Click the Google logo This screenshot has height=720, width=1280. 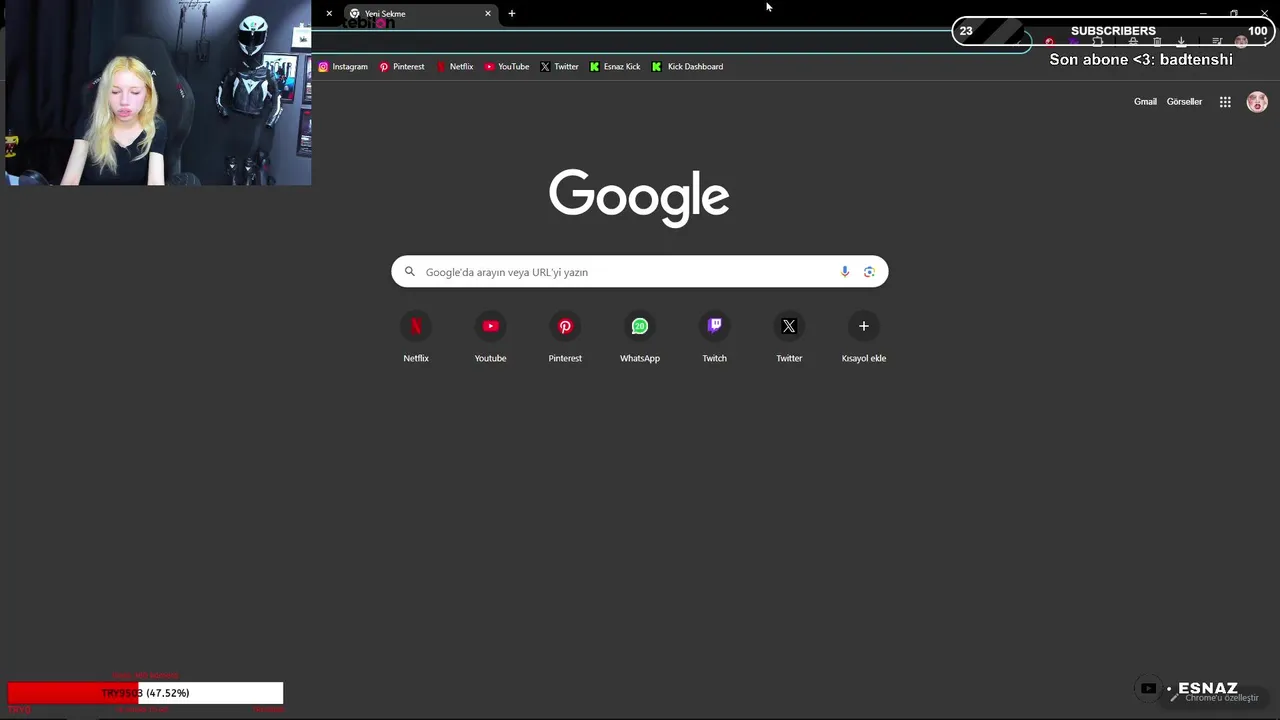tap(639, 198)
